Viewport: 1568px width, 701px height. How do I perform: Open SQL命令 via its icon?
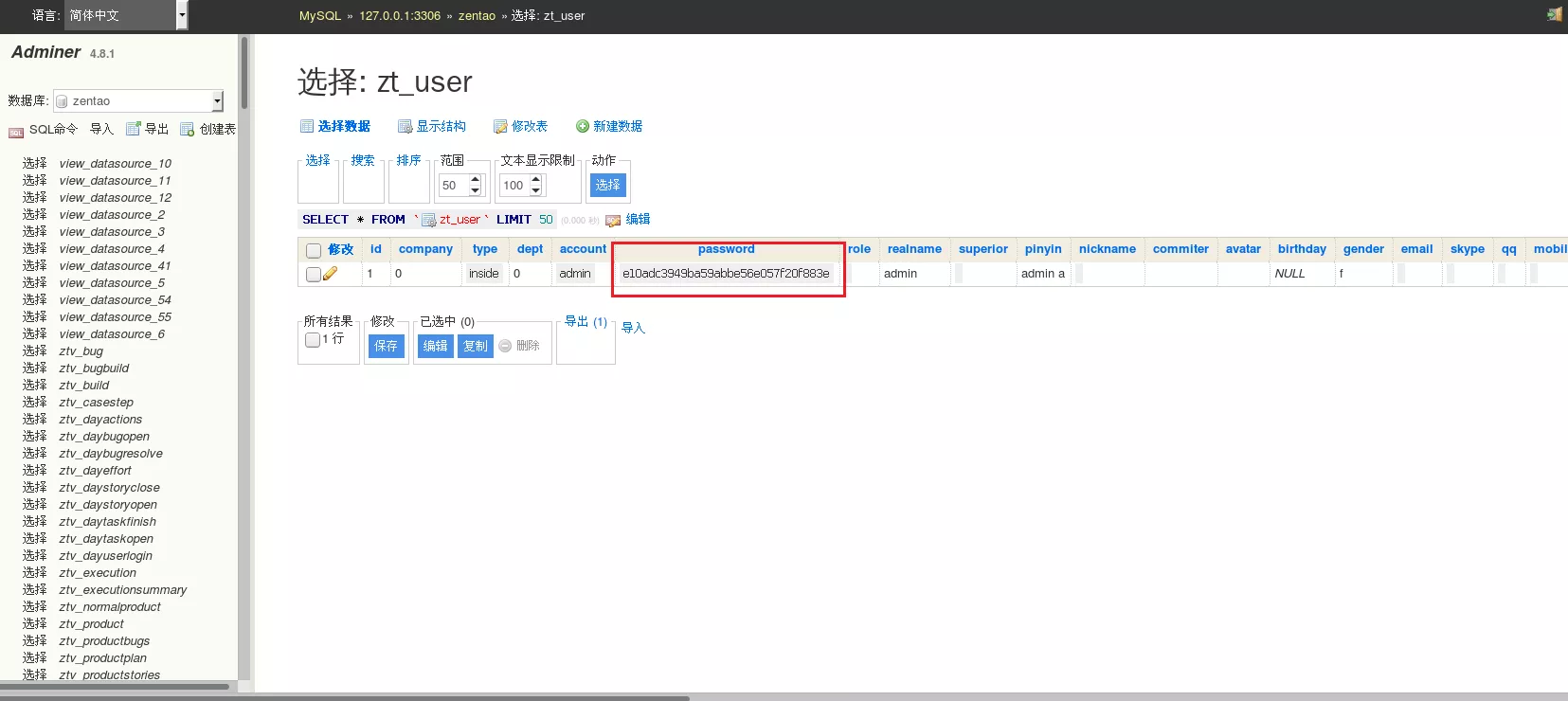[x=16, y=132]
